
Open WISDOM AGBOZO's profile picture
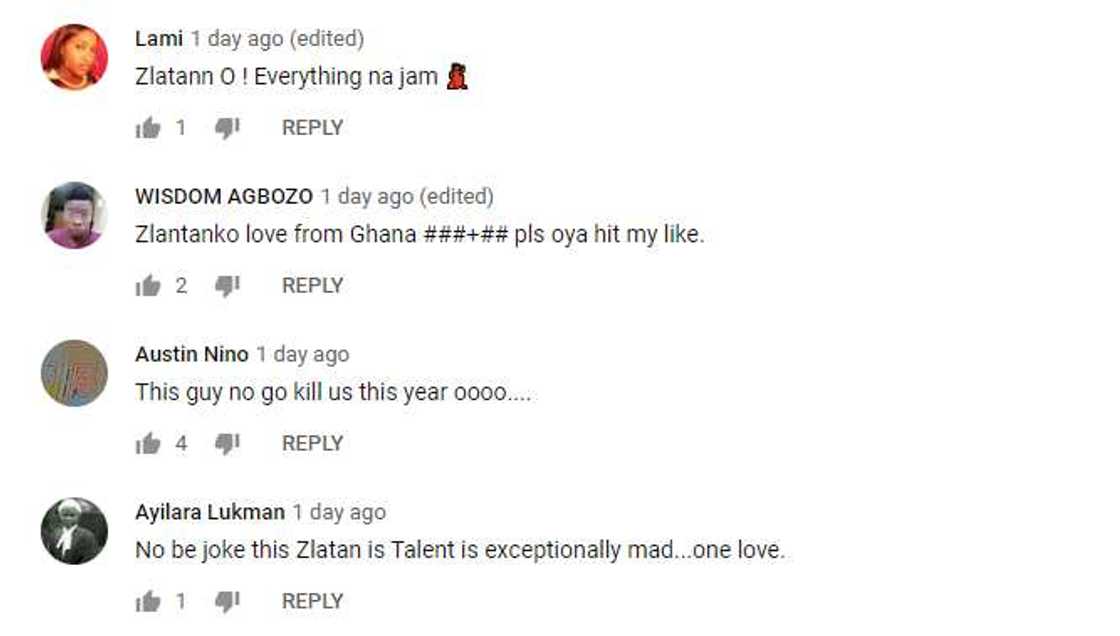(74, 215)
